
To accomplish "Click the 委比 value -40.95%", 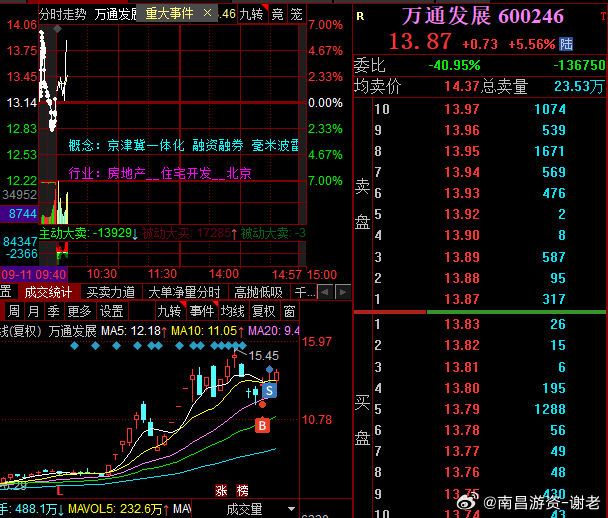I will click(x=454, y=65).
